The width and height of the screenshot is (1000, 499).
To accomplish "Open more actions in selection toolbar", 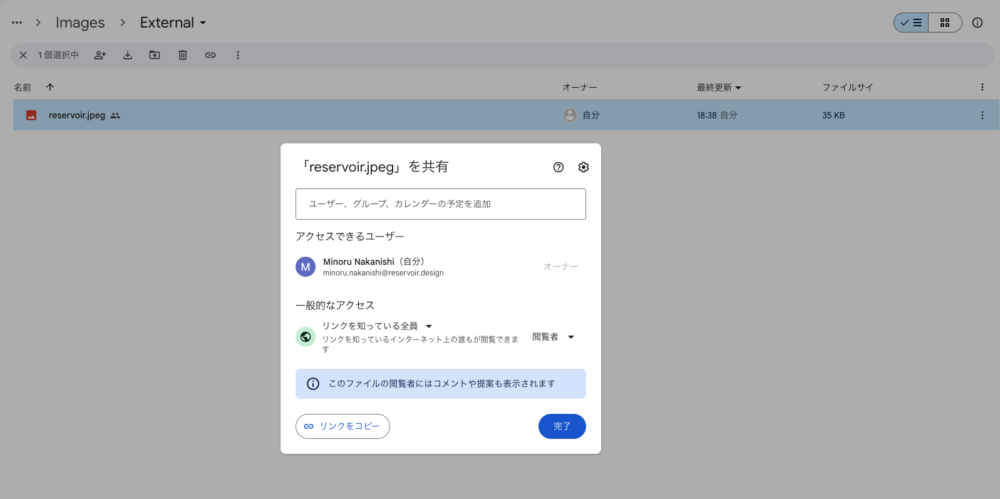I will pyautogui.click(x=238, y=55).
